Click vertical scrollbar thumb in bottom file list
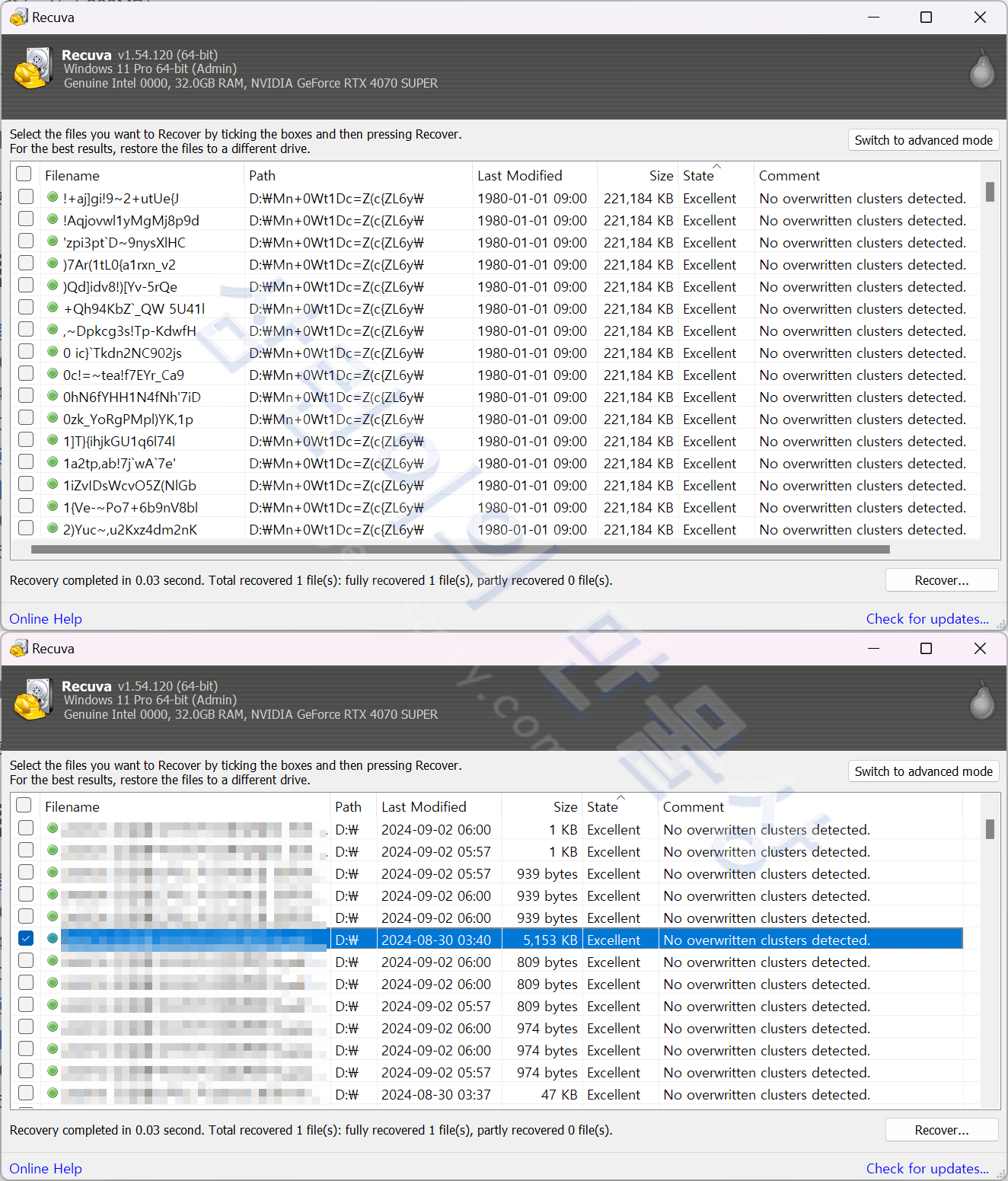The width and height of the screenshot is (1008, 1181). (x=990, y=828)
